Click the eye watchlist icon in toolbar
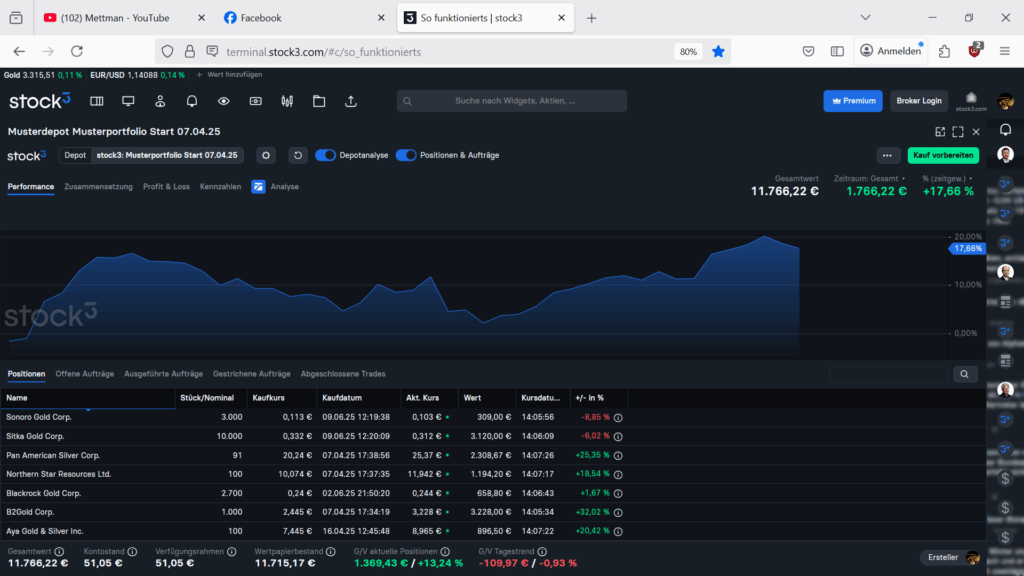 223,101
